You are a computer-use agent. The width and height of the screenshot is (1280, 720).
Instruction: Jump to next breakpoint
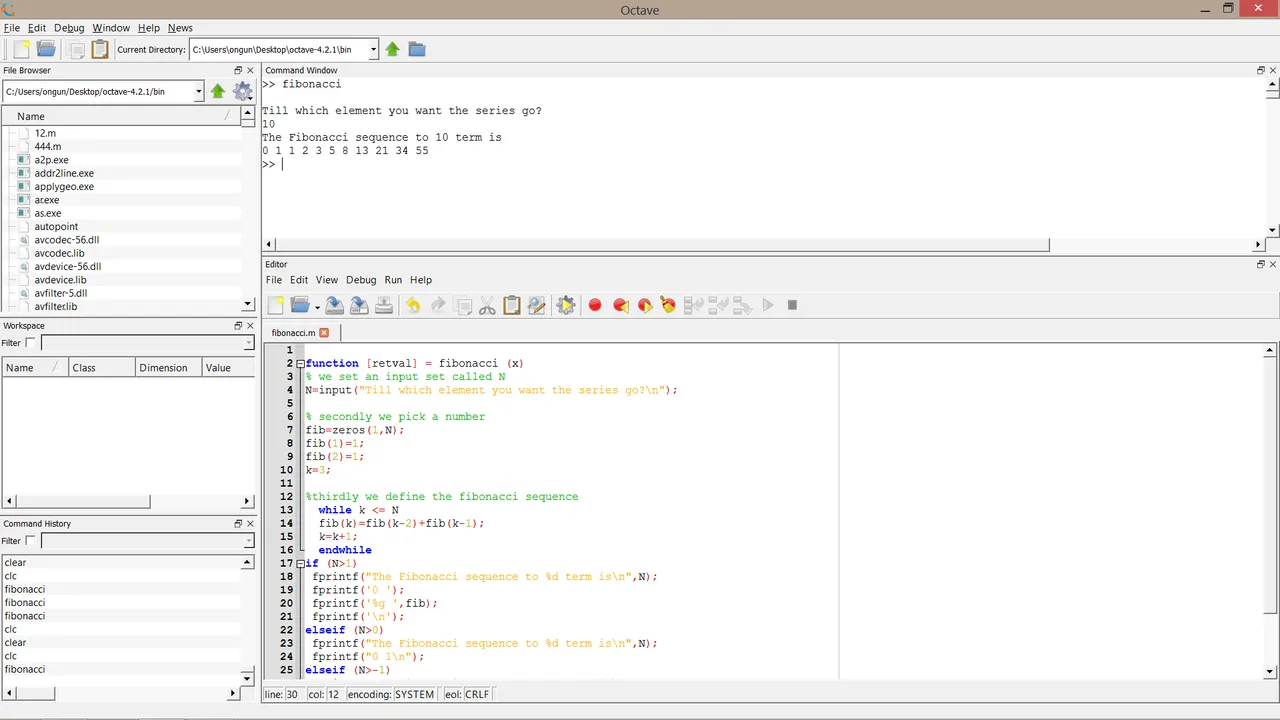(x=644, y=305)
